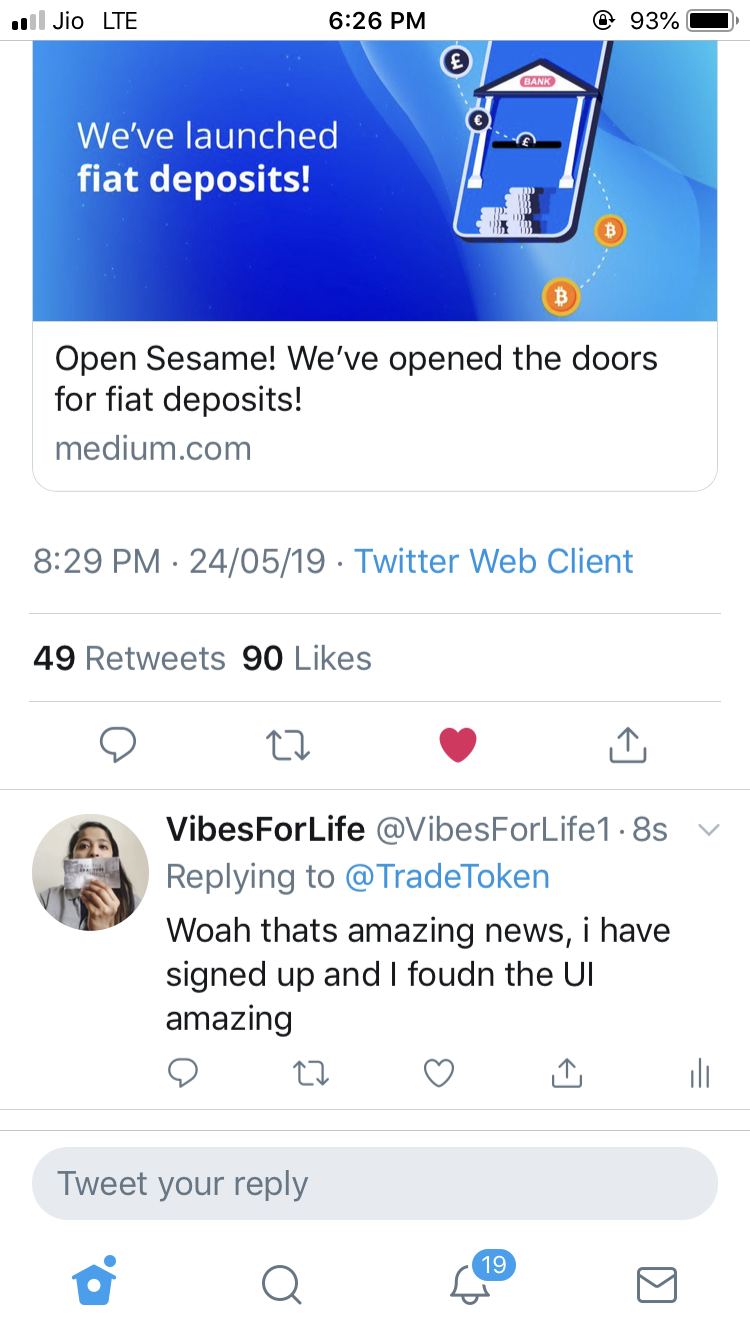Open VibesForLife profile picture
The height and width of the screenshot is (1334, 750).
pyautogui.click(x=91, y=872)
